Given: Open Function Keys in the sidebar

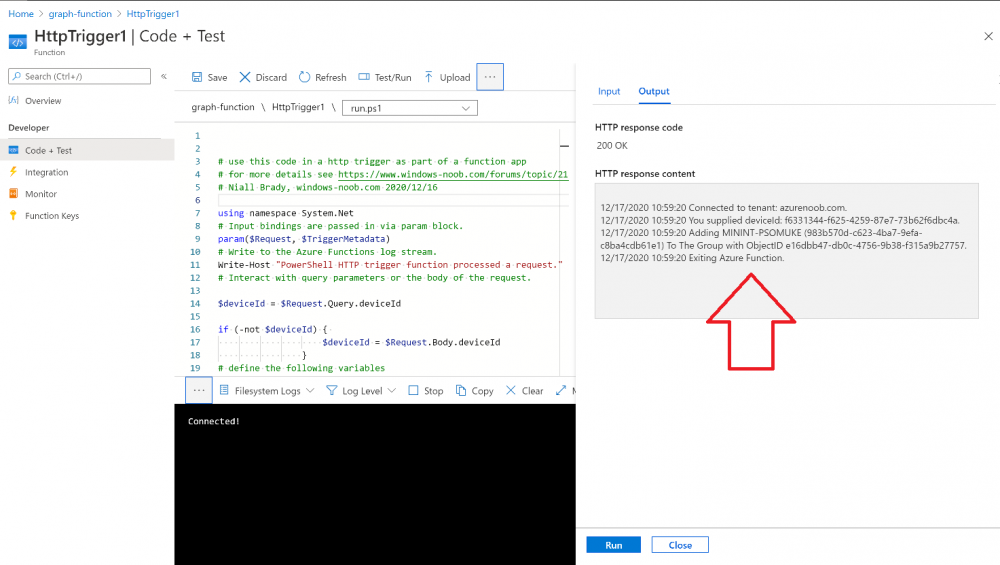Looking at the screenshot, I should point(52,216).
